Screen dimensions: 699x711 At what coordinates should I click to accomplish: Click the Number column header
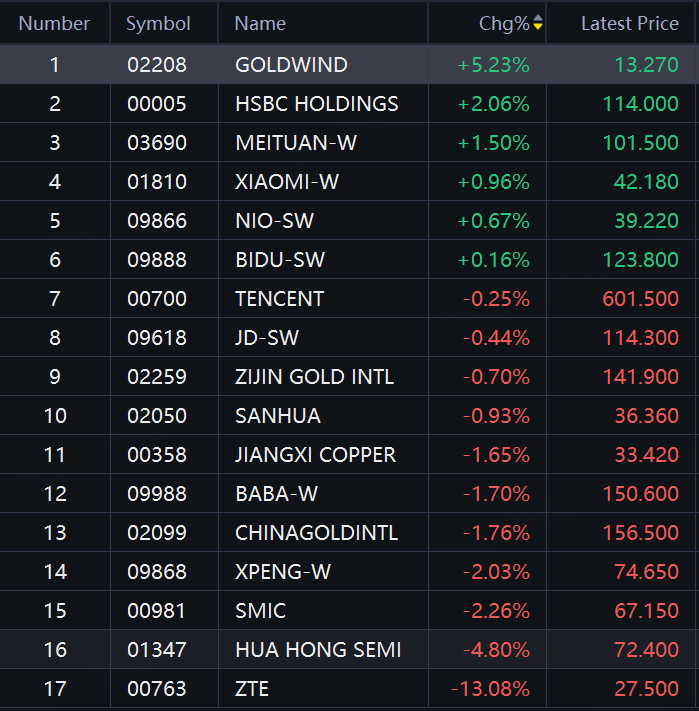54,24
